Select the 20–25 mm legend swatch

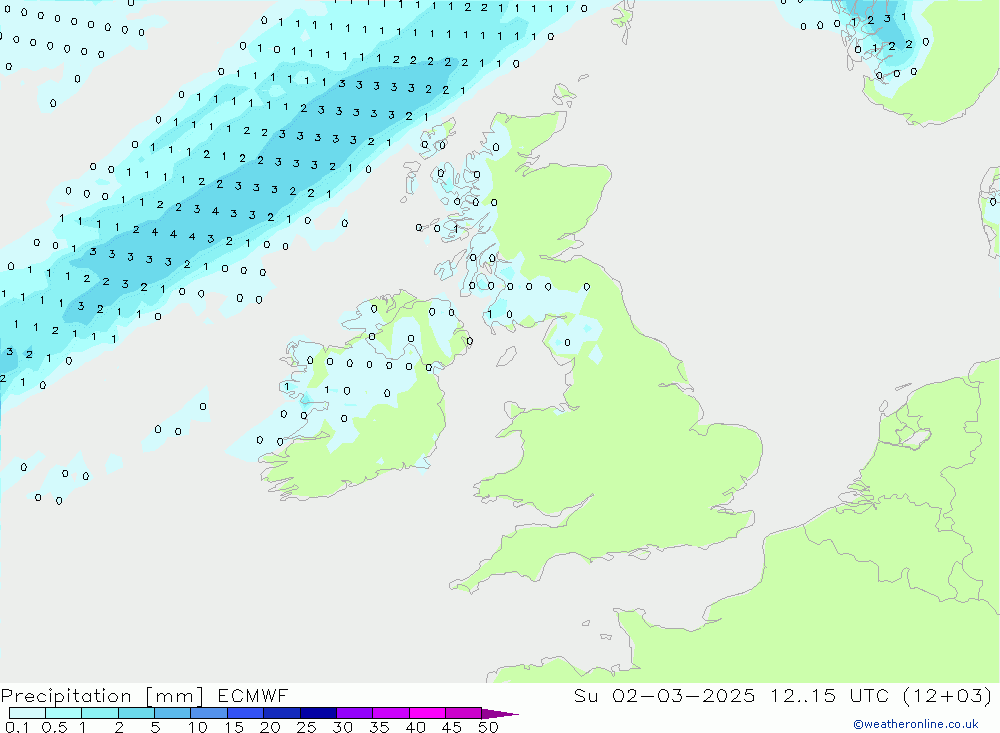[282, 713]
